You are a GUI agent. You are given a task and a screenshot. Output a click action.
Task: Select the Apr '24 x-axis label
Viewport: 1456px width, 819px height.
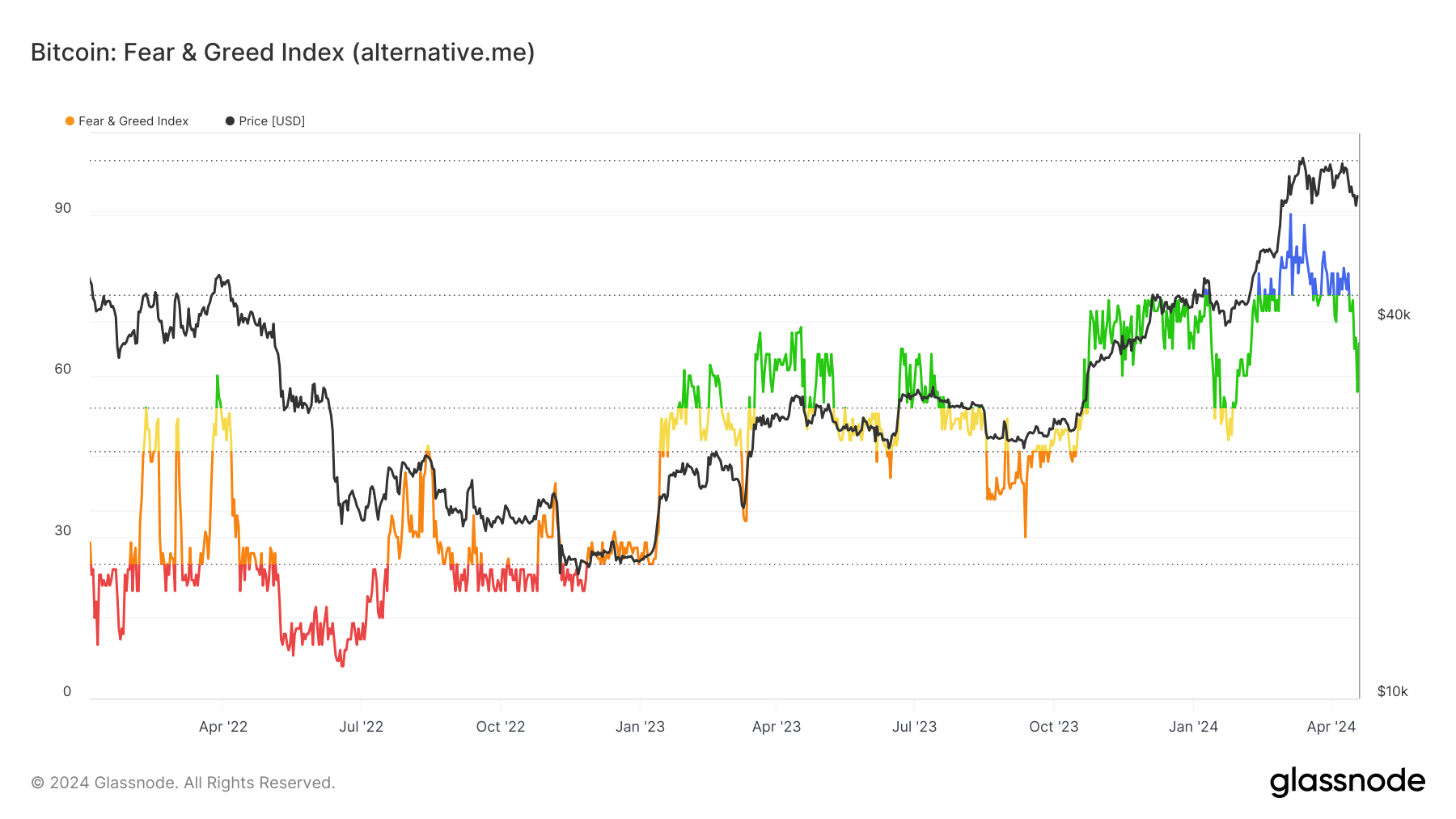[1331, 727]
